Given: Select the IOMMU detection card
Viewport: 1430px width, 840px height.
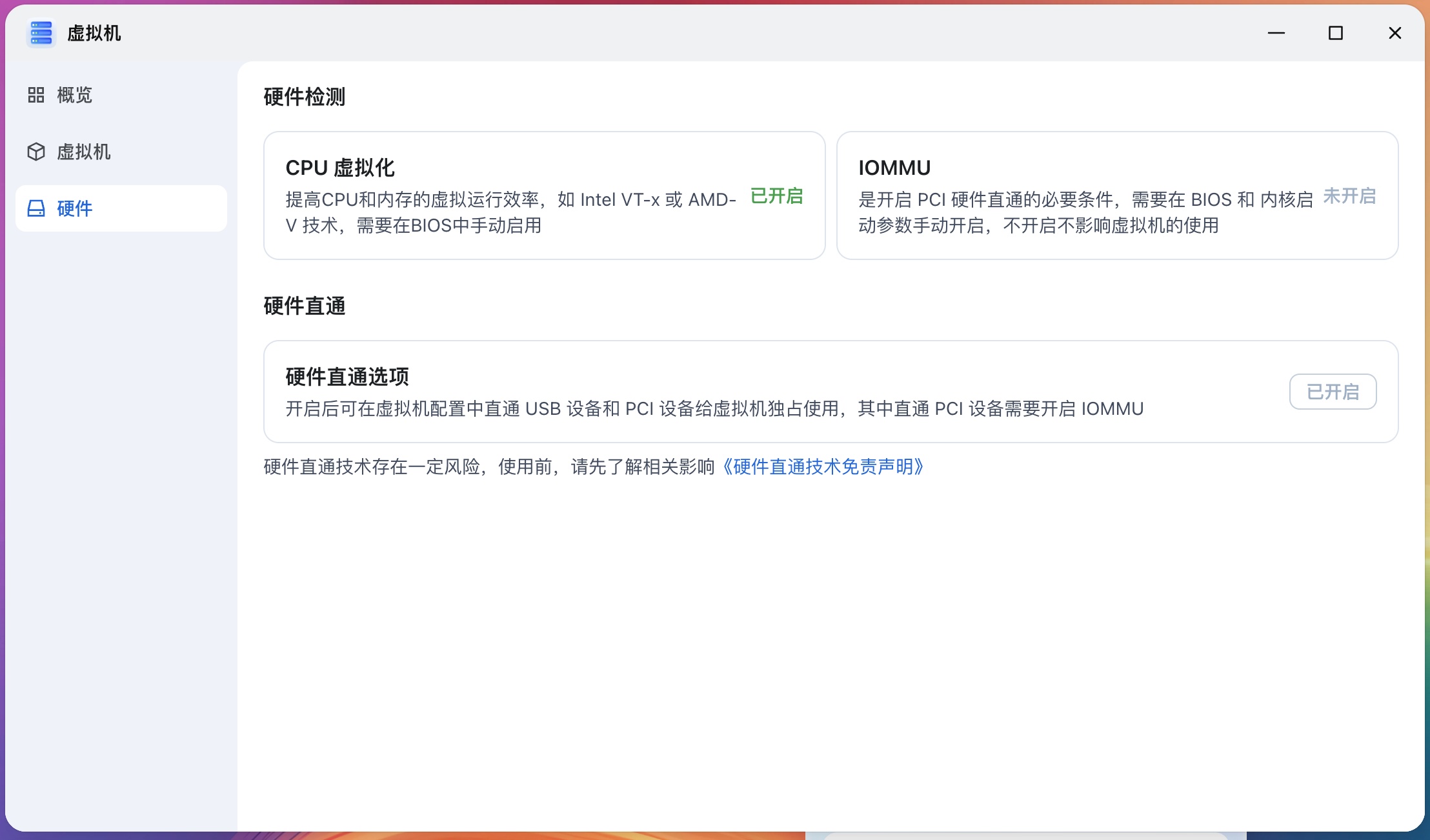Looking at the screenshot, I should click(1116, 195).
